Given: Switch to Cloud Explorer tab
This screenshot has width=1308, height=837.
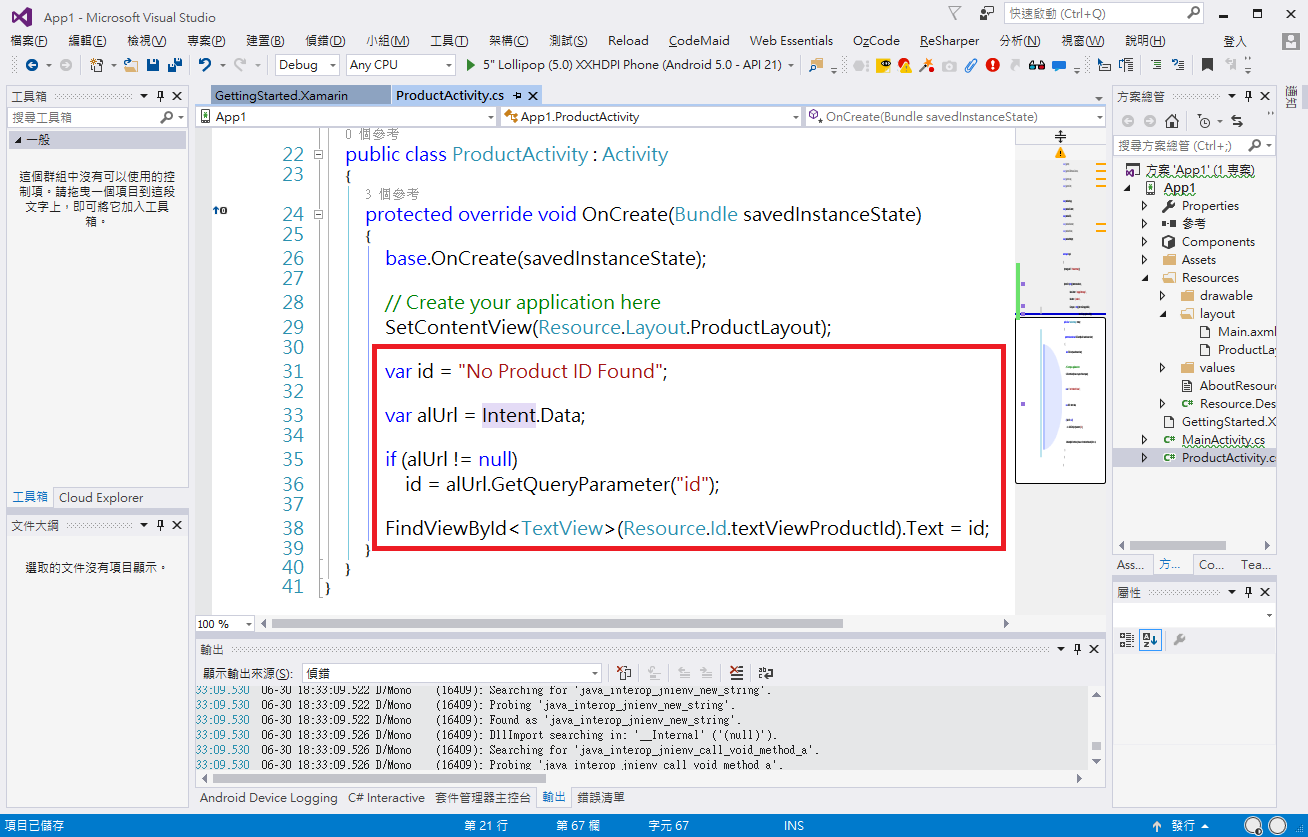Looking at the screenshot, I should pos(101,498).
